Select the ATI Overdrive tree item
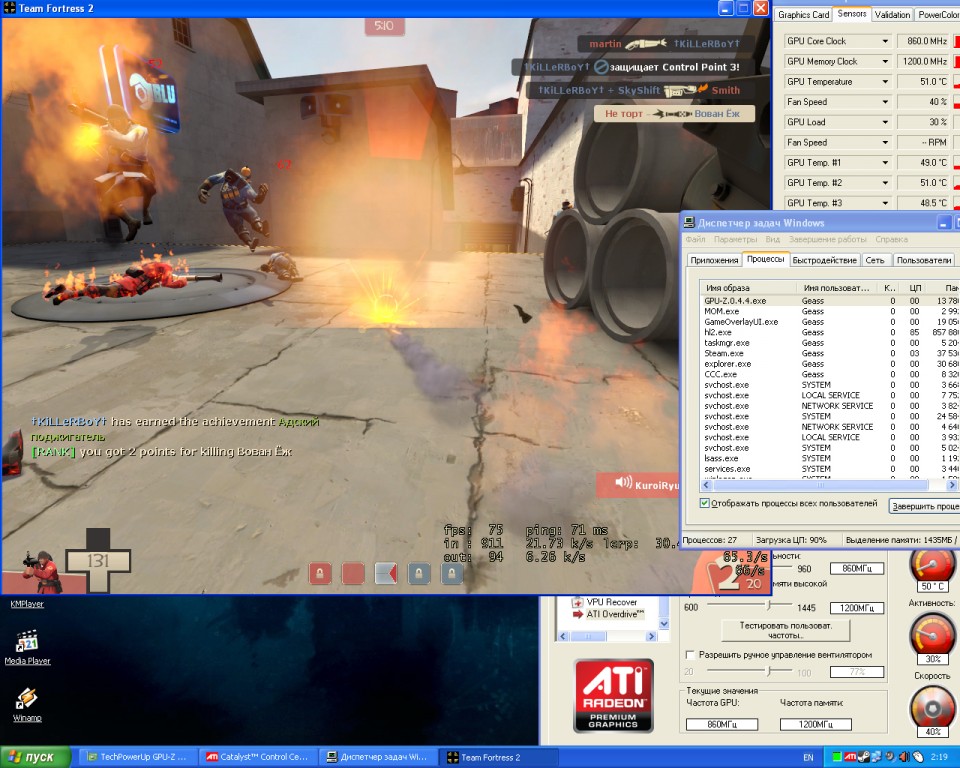Viewport: 960px width, 768px height. tap(612, 614)
